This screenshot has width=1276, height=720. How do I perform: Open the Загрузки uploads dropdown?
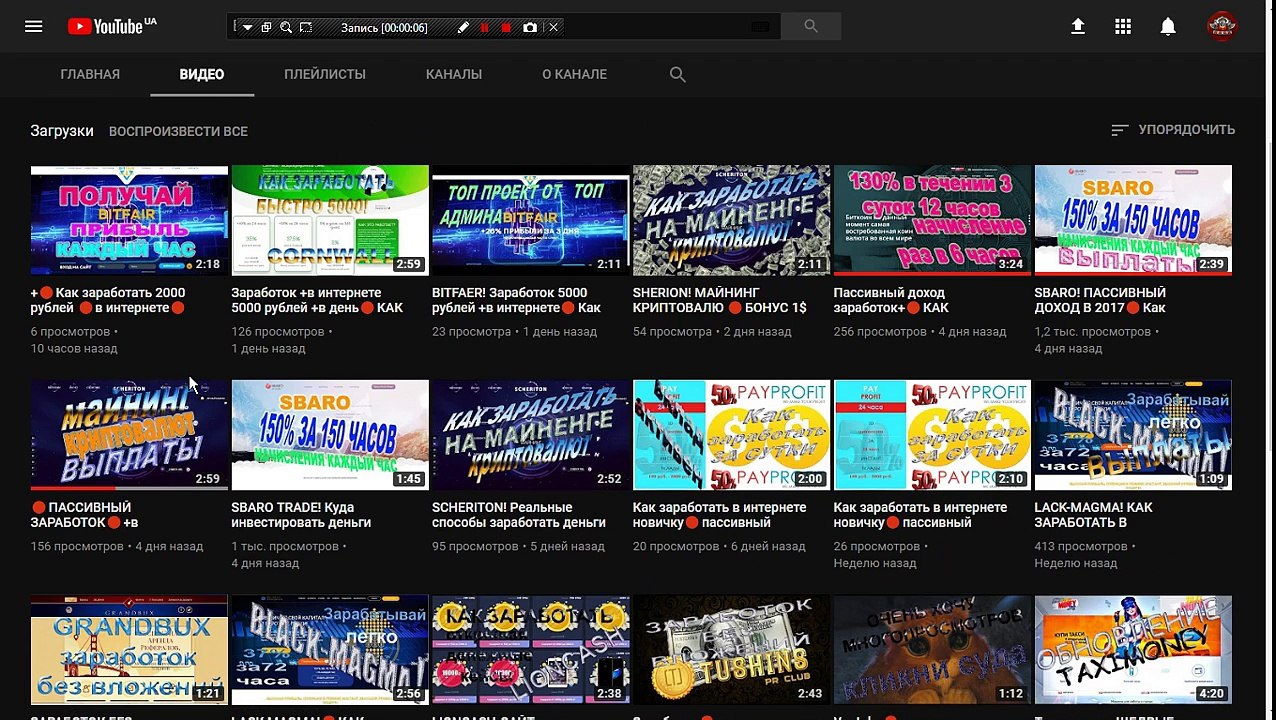pos(62,131)
